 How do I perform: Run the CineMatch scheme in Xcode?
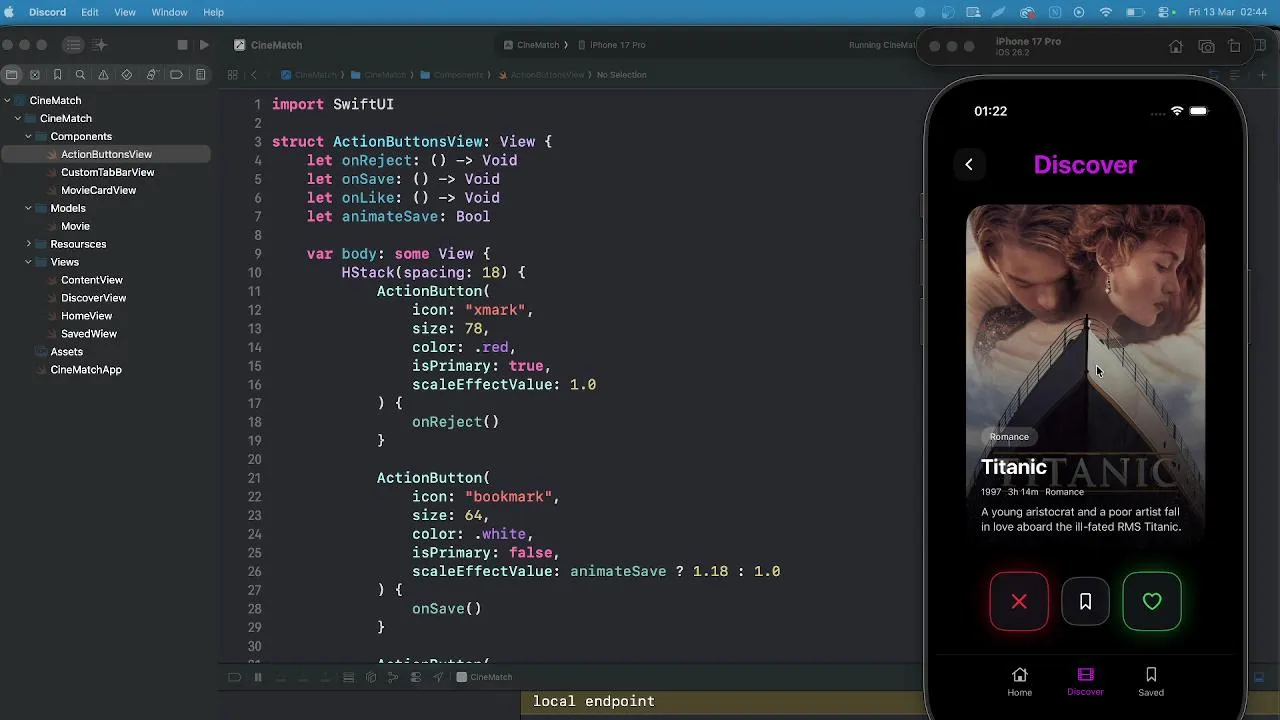click(x=204, y=45)
